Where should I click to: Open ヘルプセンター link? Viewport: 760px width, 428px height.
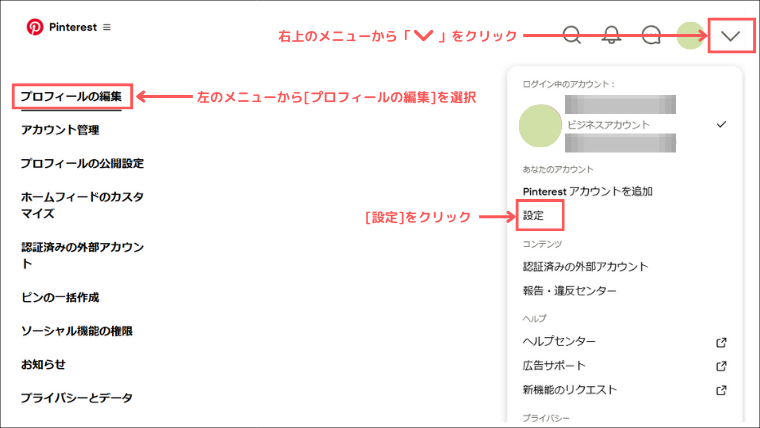[559, 341]
